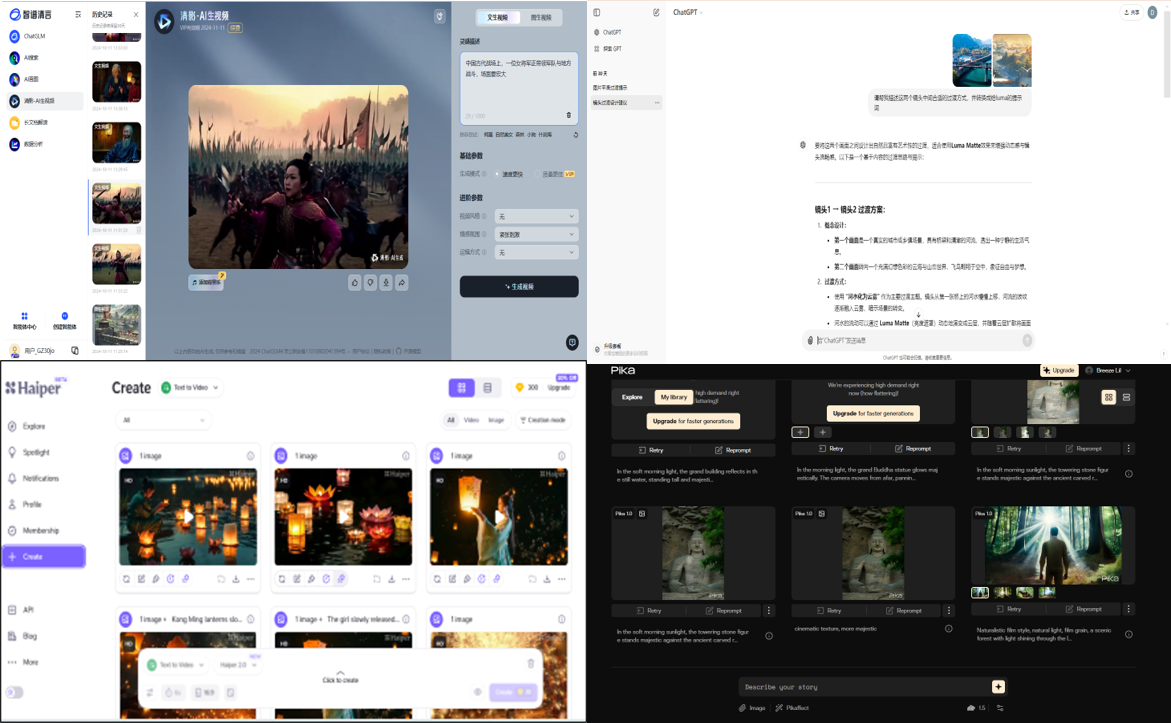Select the 速度更快 generation mode radio
The image size is (1171, 723).
(x=497, y=174)
